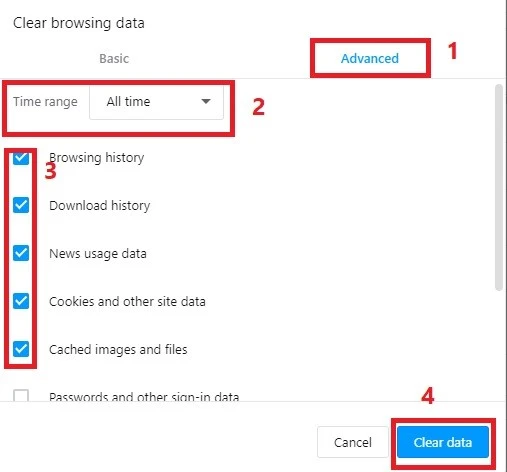The width and height of the screenshot is (507, 472).
Task: Click the Cancel button
Action: pos(353,442)
